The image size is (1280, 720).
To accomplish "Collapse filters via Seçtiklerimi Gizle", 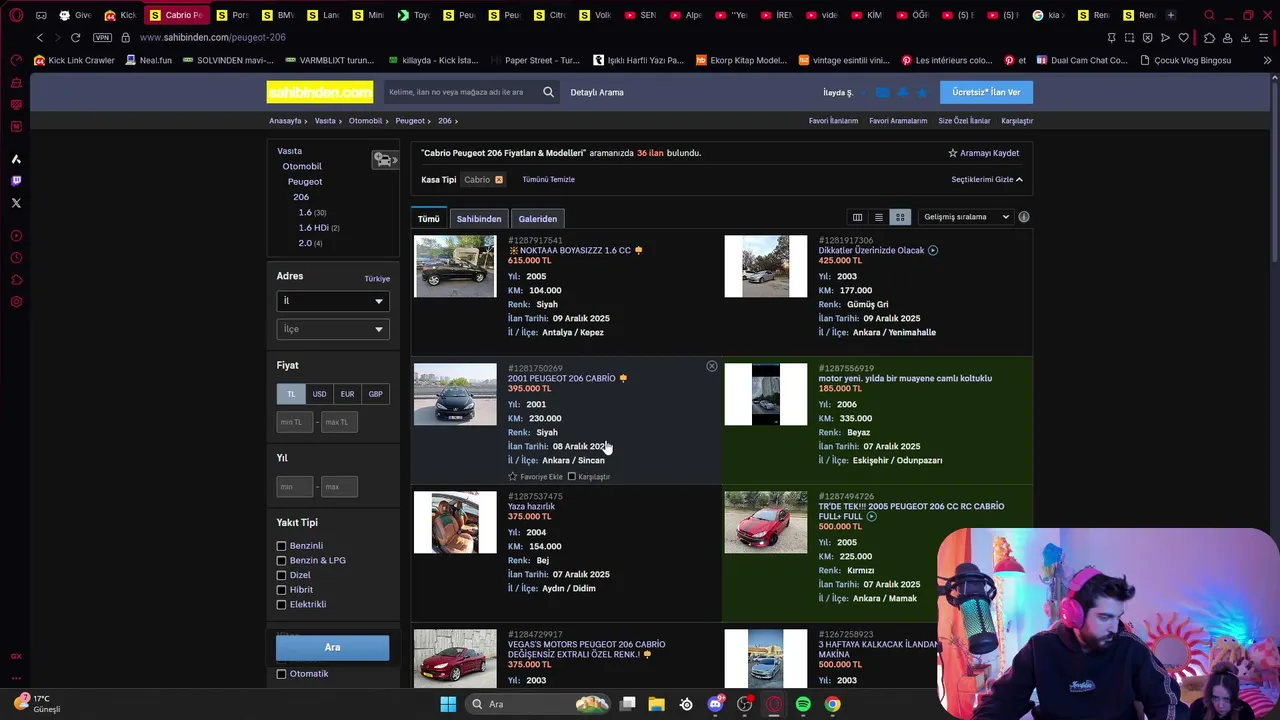I will click(x=987, y=180).
